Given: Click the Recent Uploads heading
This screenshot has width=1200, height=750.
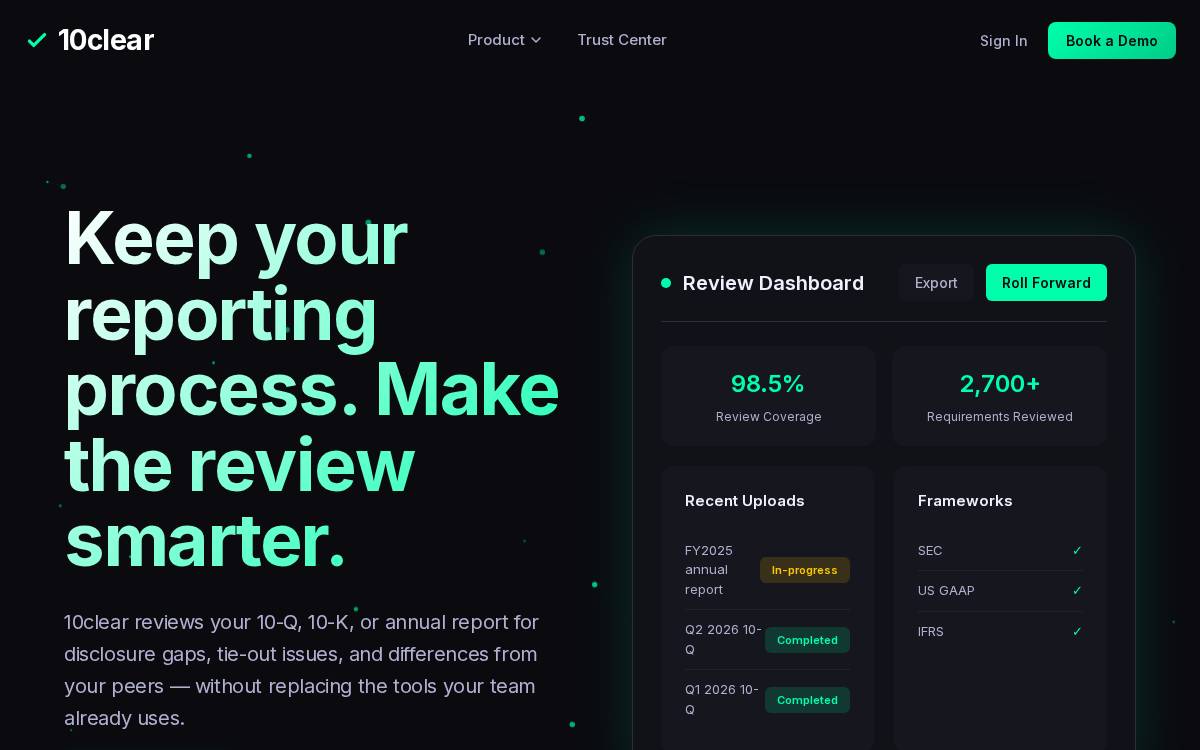Looking at the screenshot, I should tap(745, 501).
